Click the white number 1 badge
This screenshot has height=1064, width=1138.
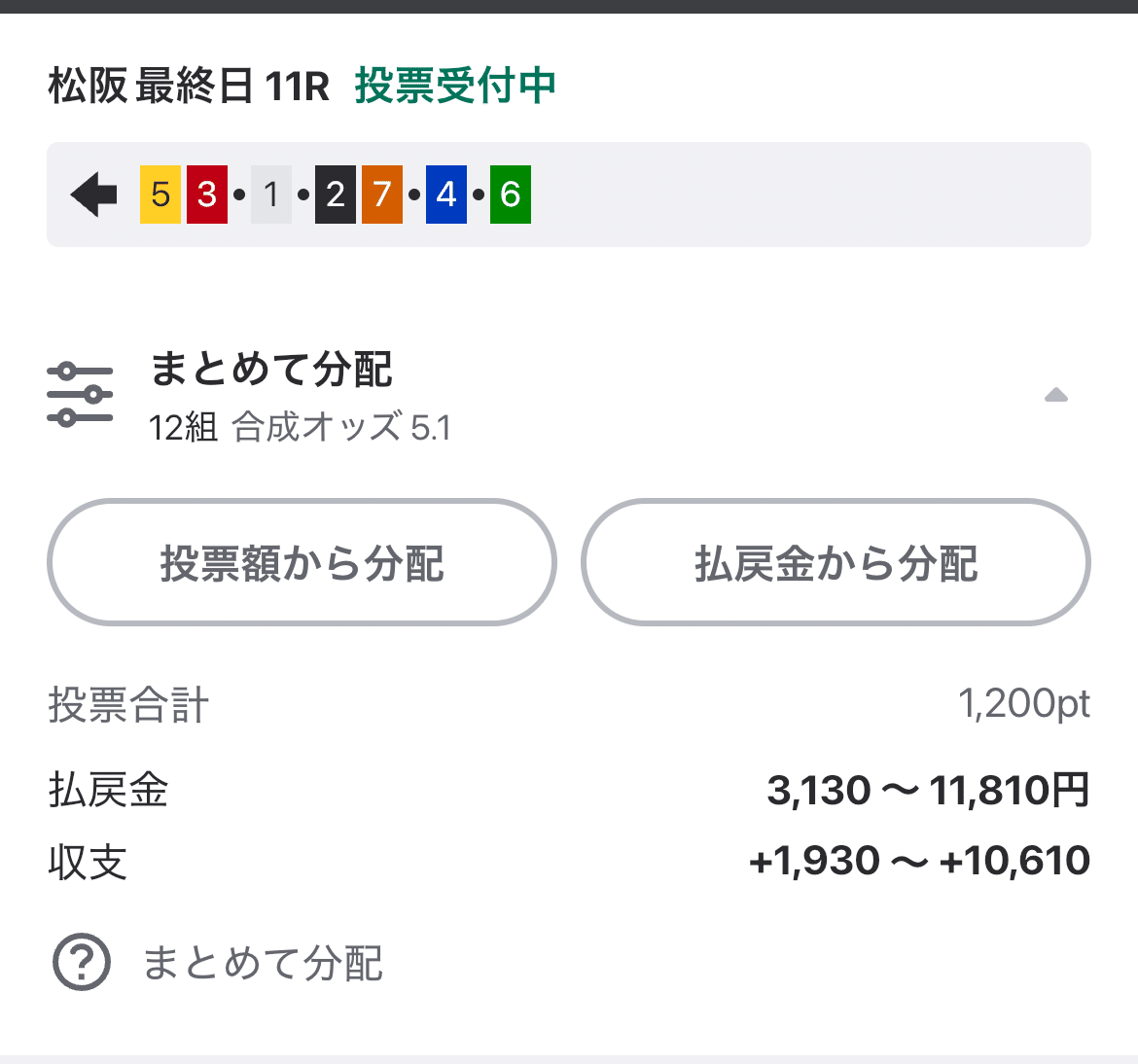pyautogui.click(x=271, y=194)
